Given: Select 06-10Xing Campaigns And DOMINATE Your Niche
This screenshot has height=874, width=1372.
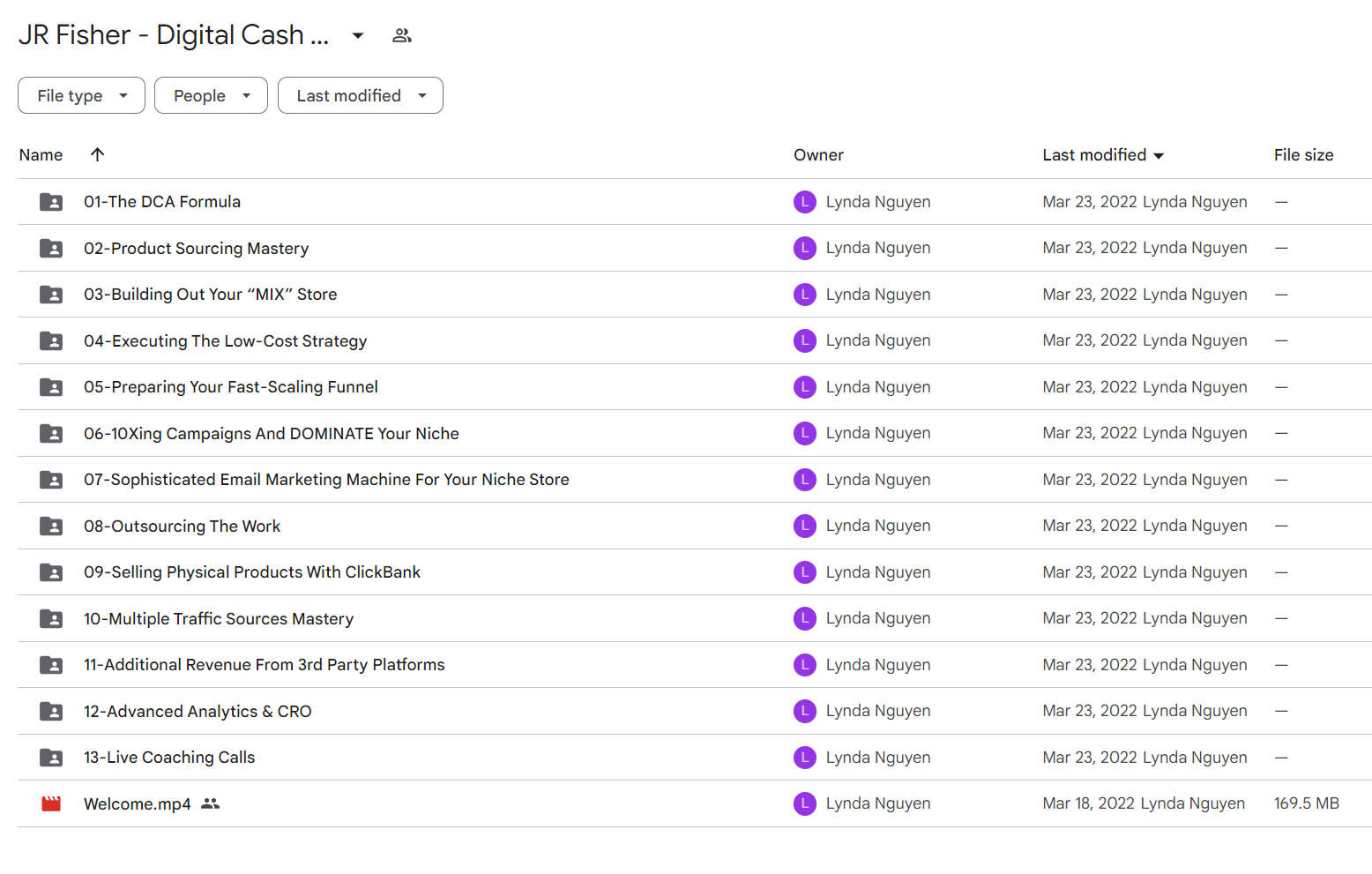Looking at the screenshot, I should coord(272,434).
